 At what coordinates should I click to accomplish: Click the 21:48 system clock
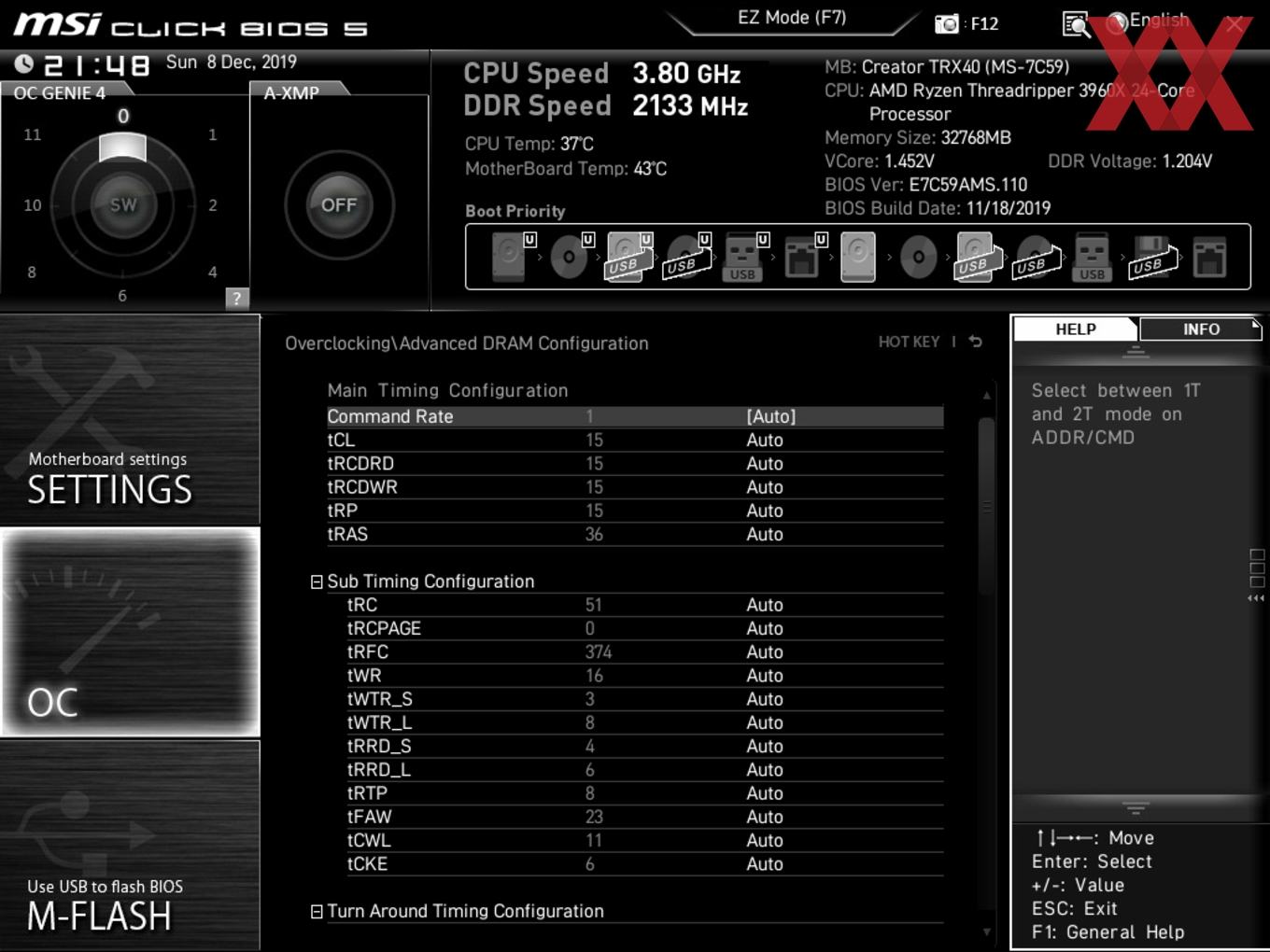coord(96,64)
